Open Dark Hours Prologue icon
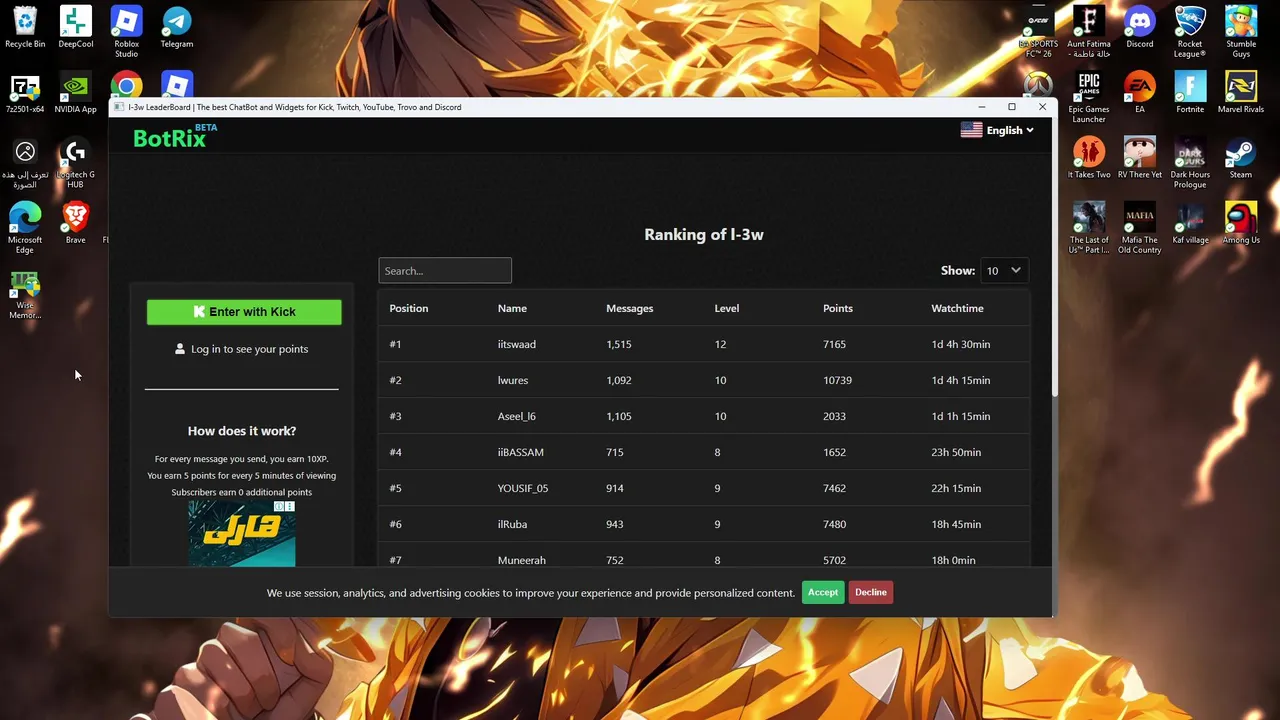The height and width of the screenshot is (720, 1280). click(x=1190, y=163)
